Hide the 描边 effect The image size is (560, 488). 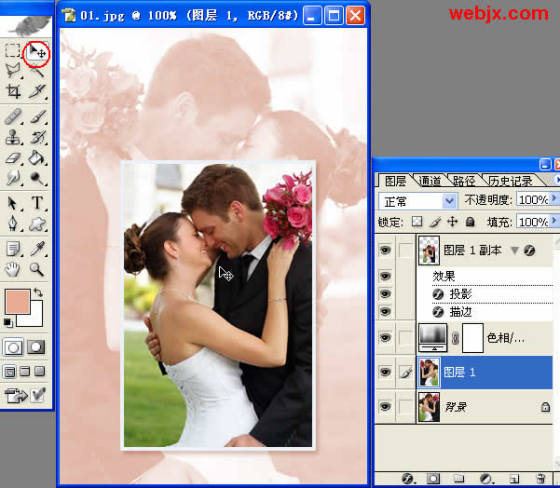[x=385, y=312]
